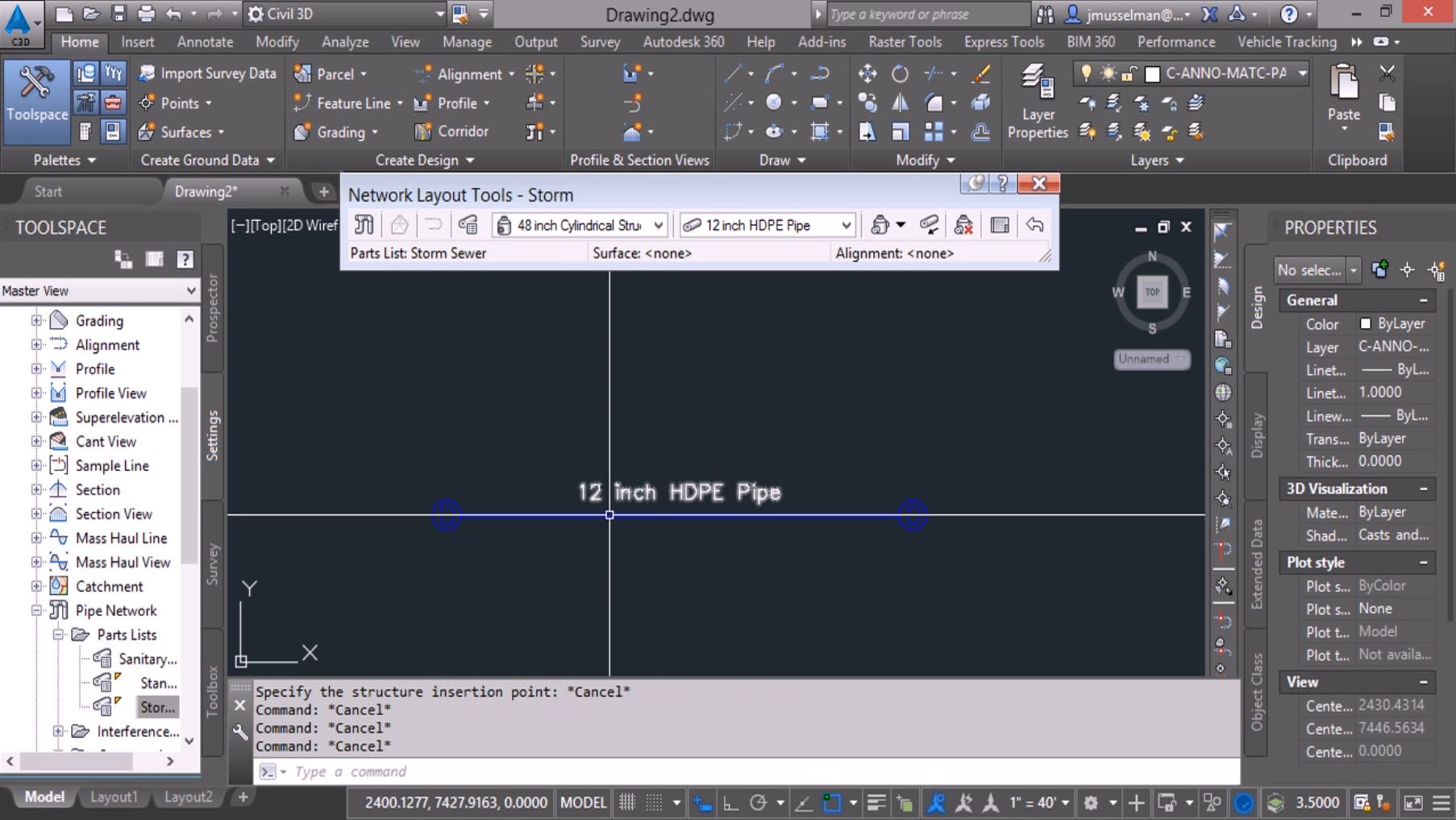Toggle polar tracking in status bar
This screenshot has width=1456, height=820.
[x=758, y=802]
